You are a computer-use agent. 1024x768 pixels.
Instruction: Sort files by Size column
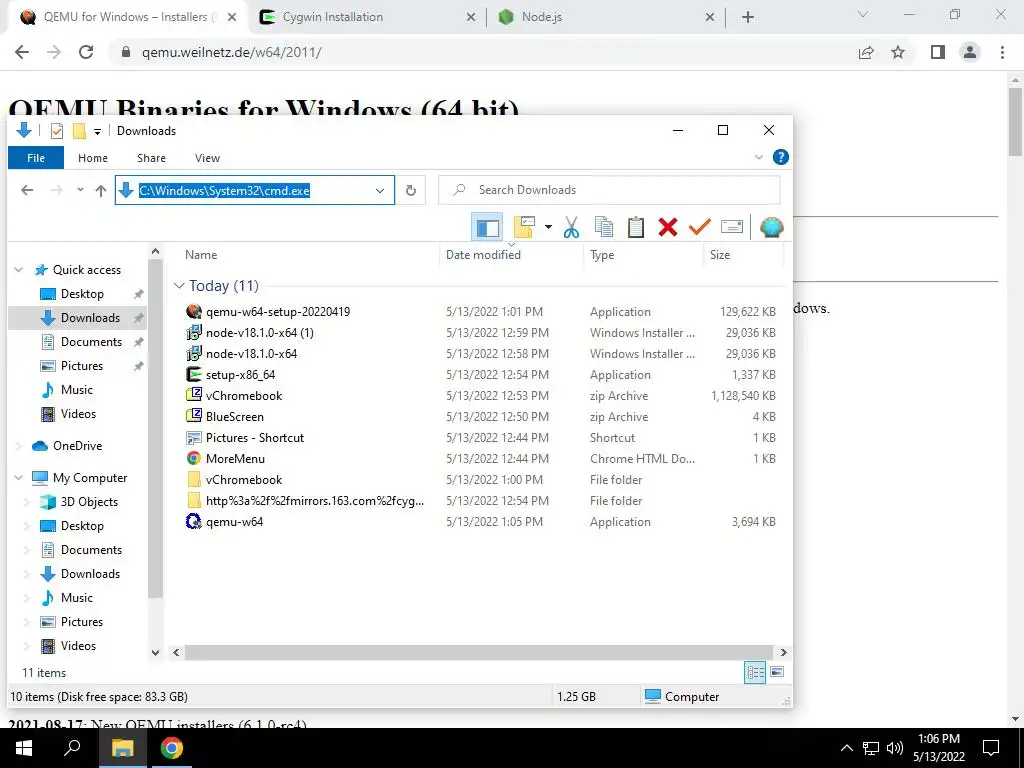coord(720,255)
